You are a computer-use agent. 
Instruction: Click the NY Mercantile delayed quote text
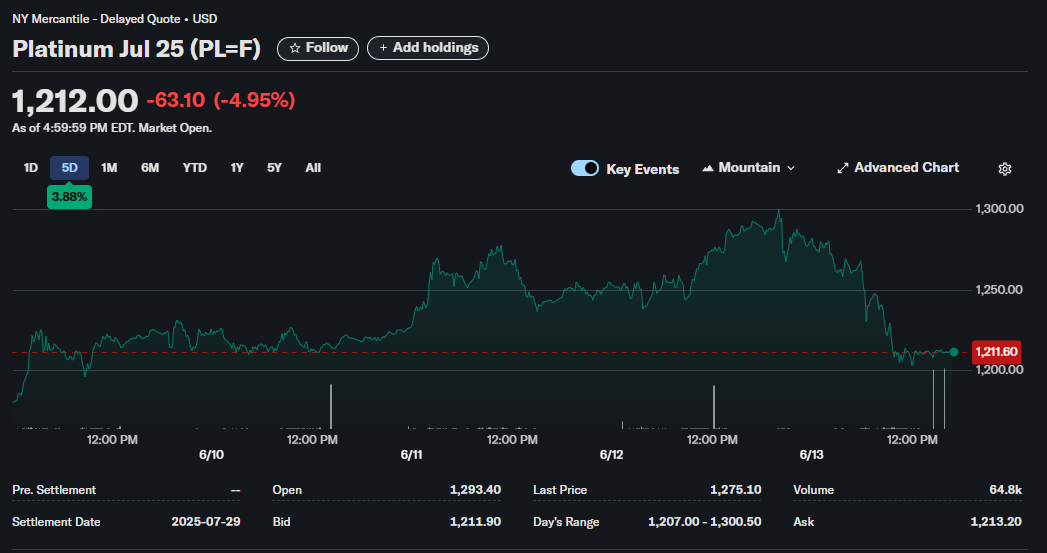pyautogui.click(x=115, y=19)
